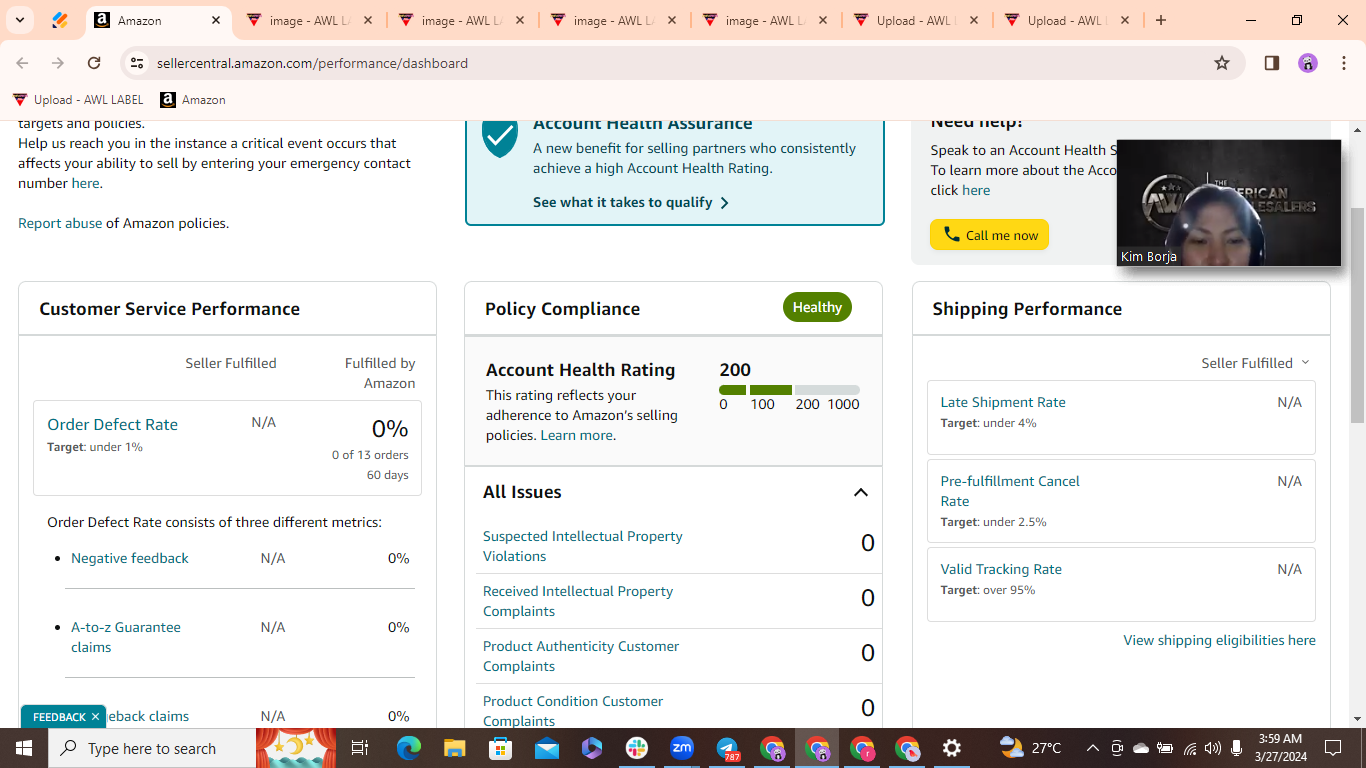Click the Kim Borja video thumbnail
This screenshot has height=768, width=1366.
1229,203
